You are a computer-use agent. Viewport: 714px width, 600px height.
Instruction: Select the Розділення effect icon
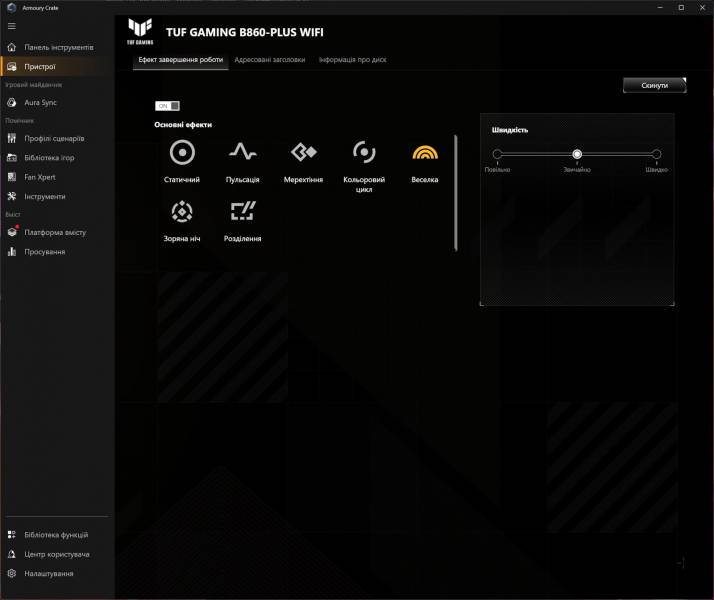coord(243,211)
